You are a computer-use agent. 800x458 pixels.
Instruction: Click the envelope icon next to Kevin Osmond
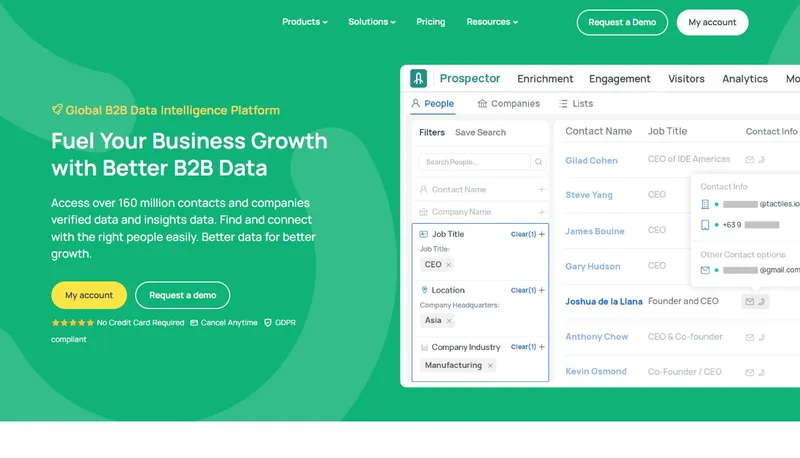[x=749, y=372]
